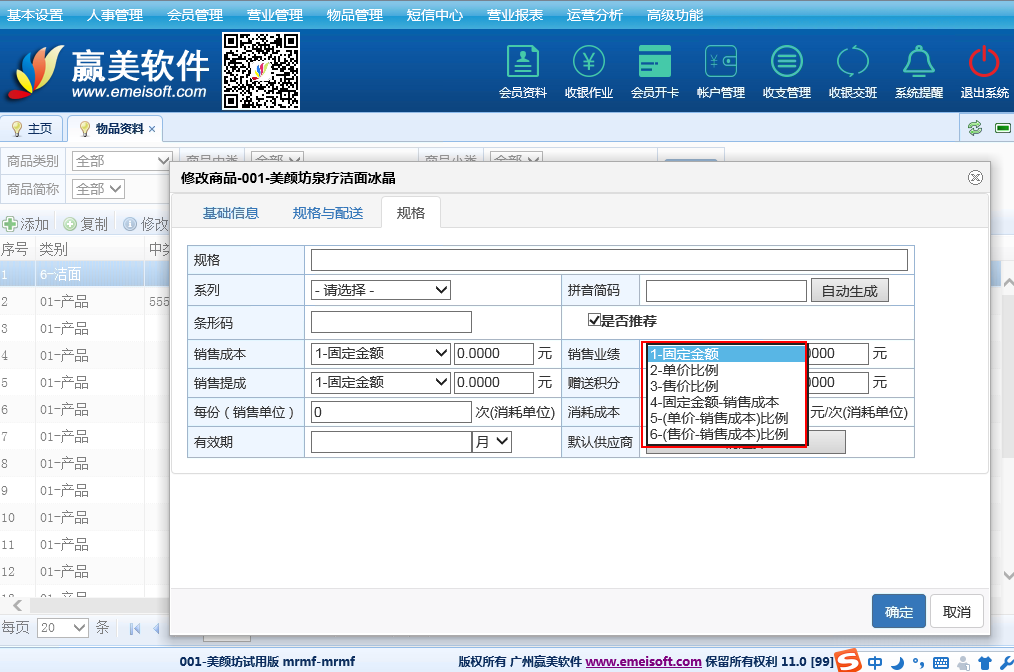This screenshot has height=672, width=1014.
Task: Open the 有效期 month unit dropdown
Action: pyautogui.click(x=492, y=441)
